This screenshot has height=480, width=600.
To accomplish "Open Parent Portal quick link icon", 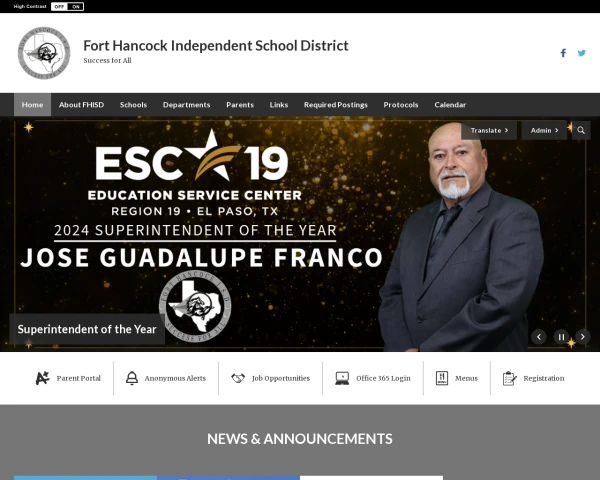I will click(x=42, y=378).
